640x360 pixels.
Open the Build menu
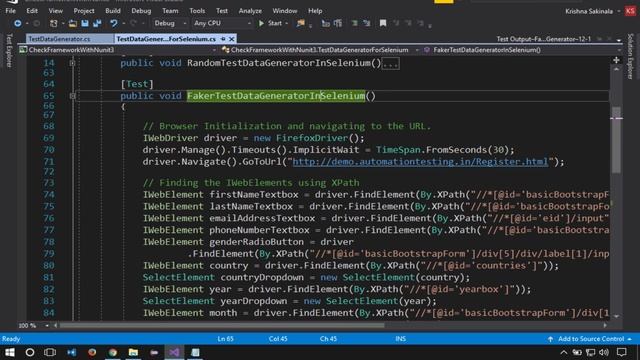pos(113,11)
